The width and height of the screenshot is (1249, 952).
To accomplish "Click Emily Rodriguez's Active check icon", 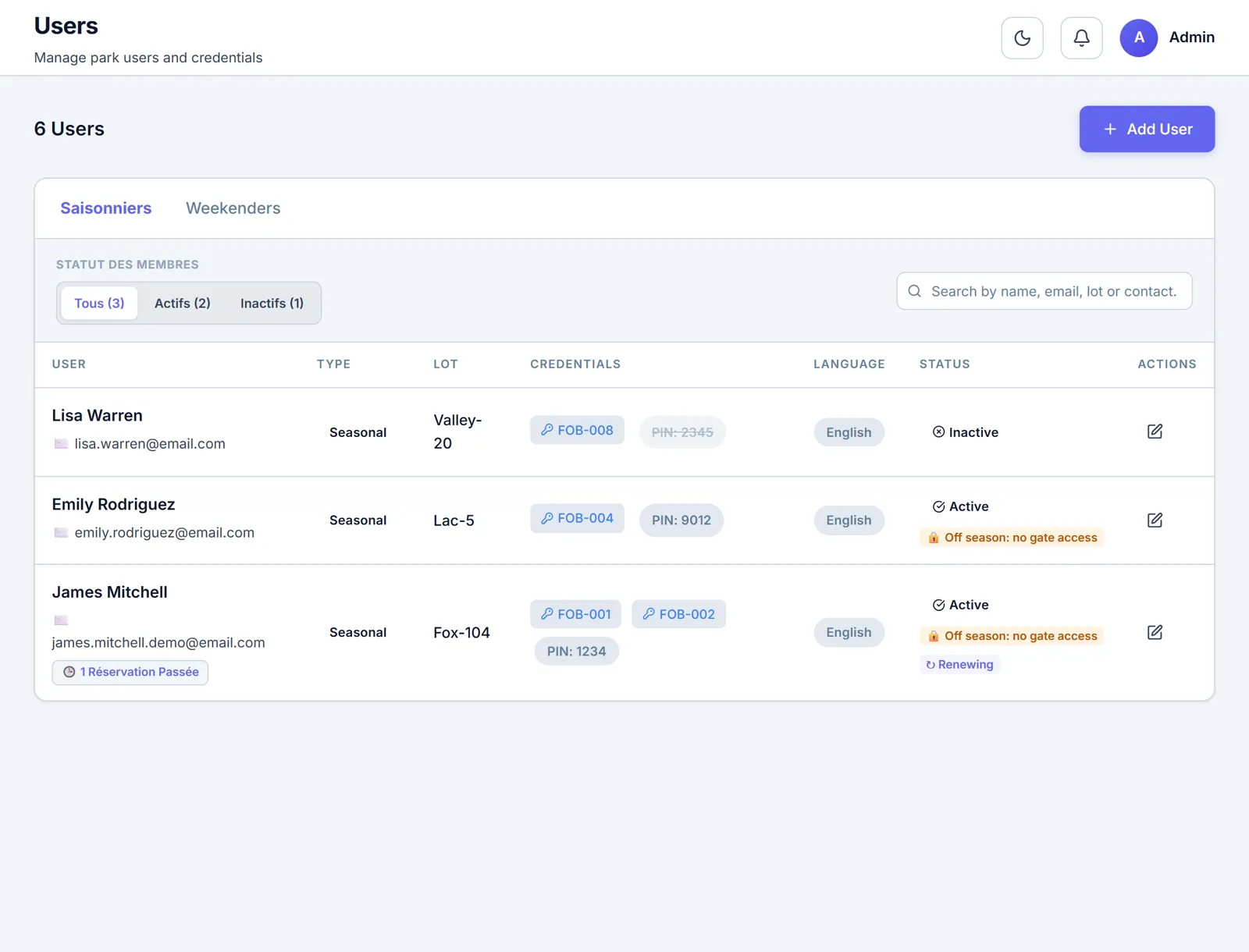I will tap(938, 506).
